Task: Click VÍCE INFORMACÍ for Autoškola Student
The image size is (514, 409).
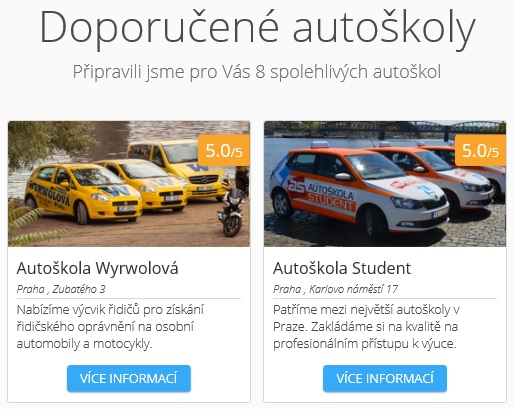Action: tap(385, 378)
